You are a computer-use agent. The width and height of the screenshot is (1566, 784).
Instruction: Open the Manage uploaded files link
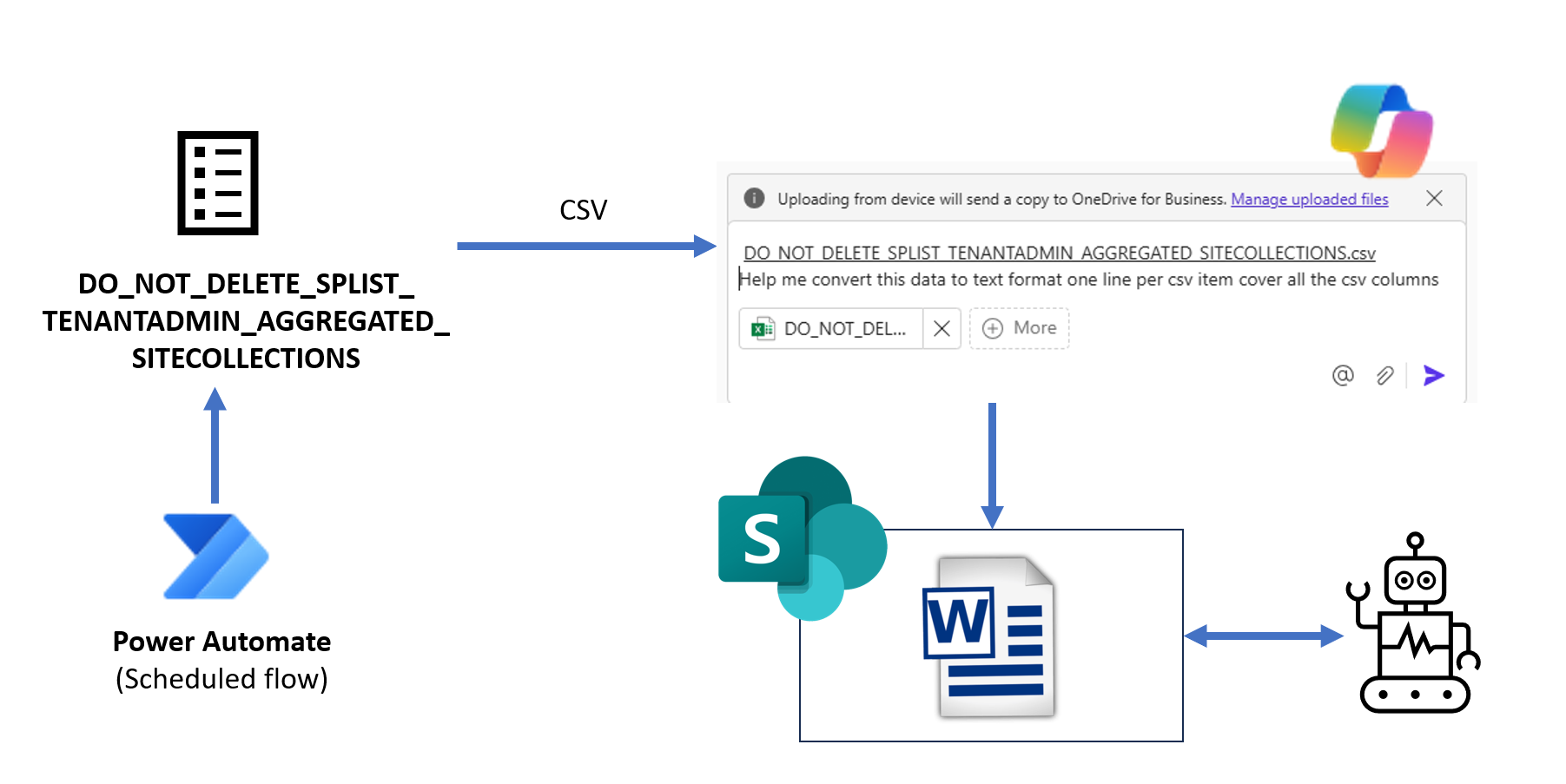pyautogui.click(x=1309, y=199)
